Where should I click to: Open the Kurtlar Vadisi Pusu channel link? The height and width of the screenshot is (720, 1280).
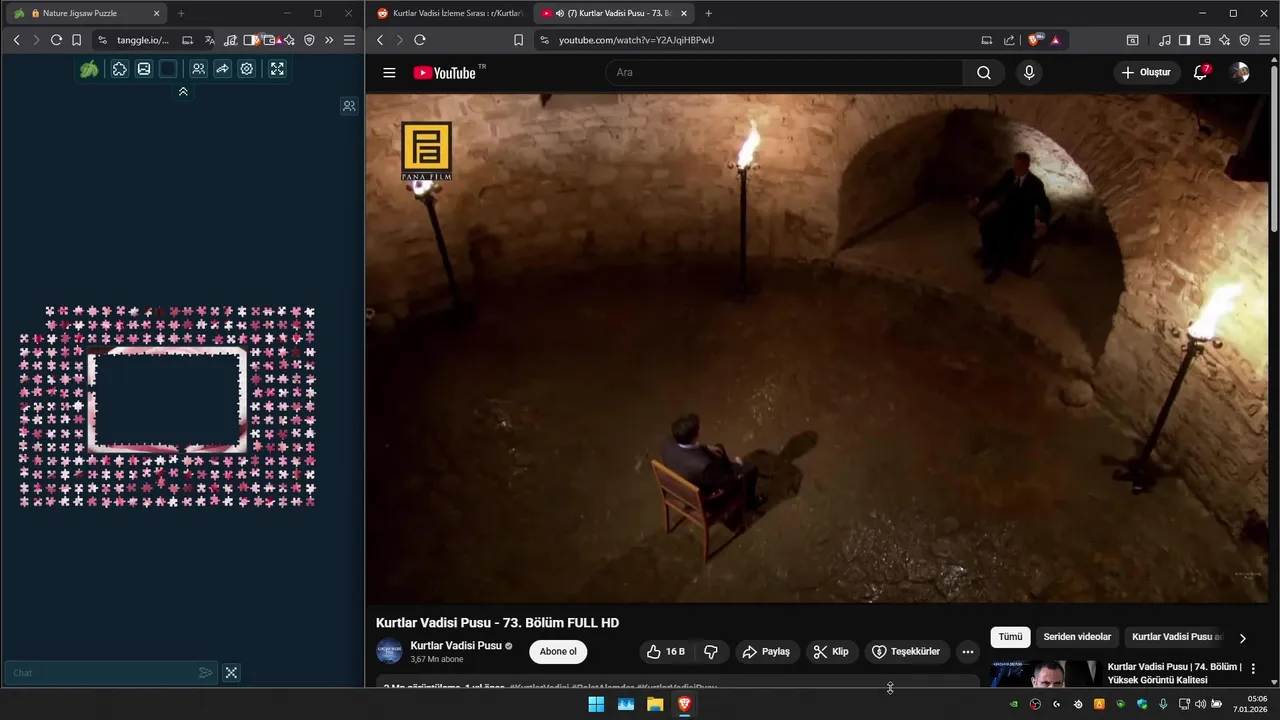456,646
